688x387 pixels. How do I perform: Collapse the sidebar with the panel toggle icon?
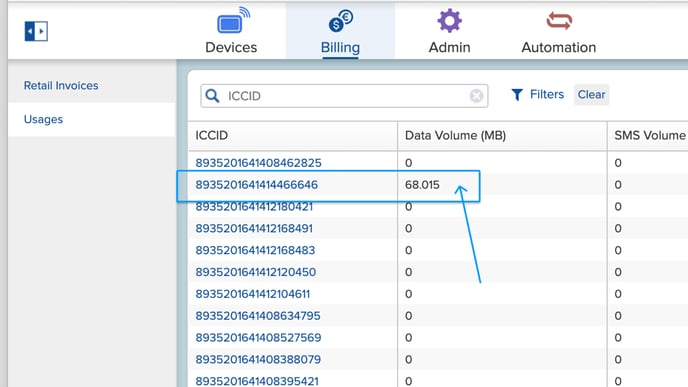point(36,31)
